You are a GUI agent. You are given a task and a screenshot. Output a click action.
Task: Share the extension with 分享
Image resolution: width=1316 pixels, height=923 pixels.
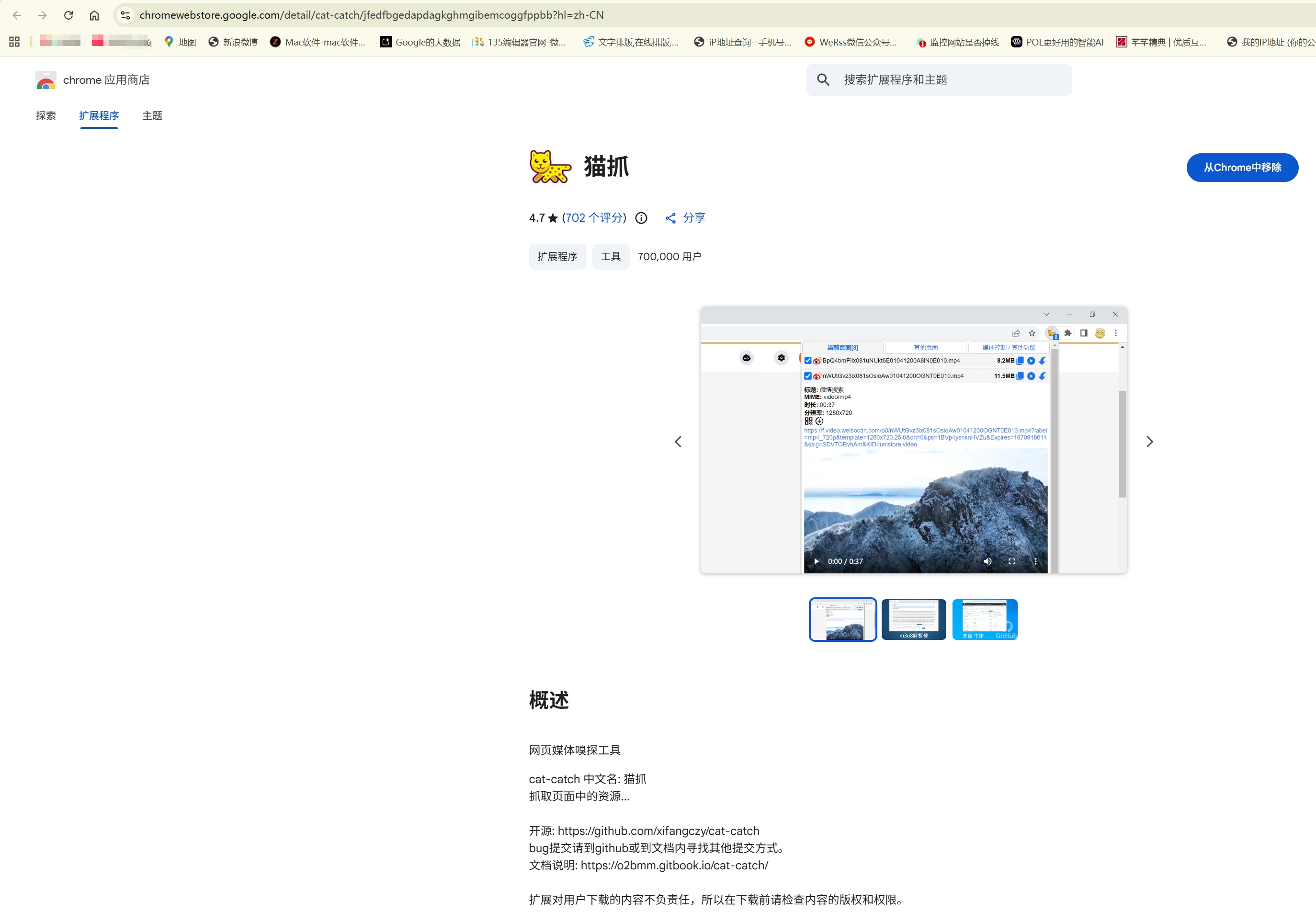[685, 218]
